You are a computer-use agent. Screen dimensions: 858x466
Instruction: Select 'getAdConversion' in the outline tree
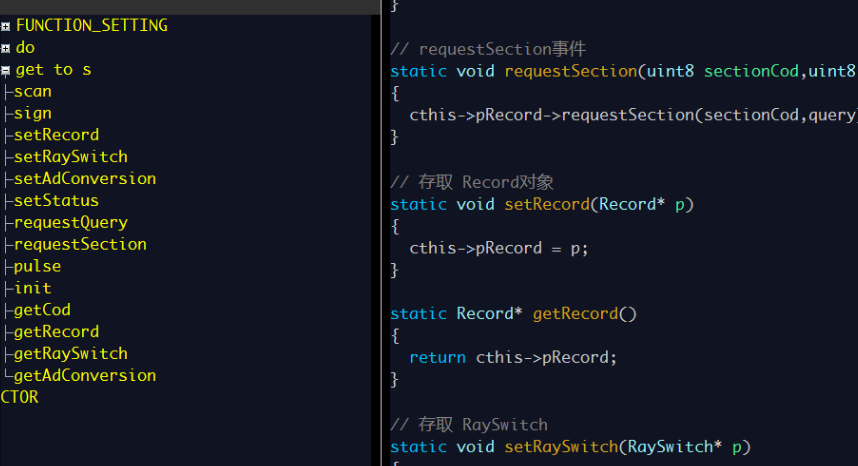pyautogui.click(x=85, y=376)
